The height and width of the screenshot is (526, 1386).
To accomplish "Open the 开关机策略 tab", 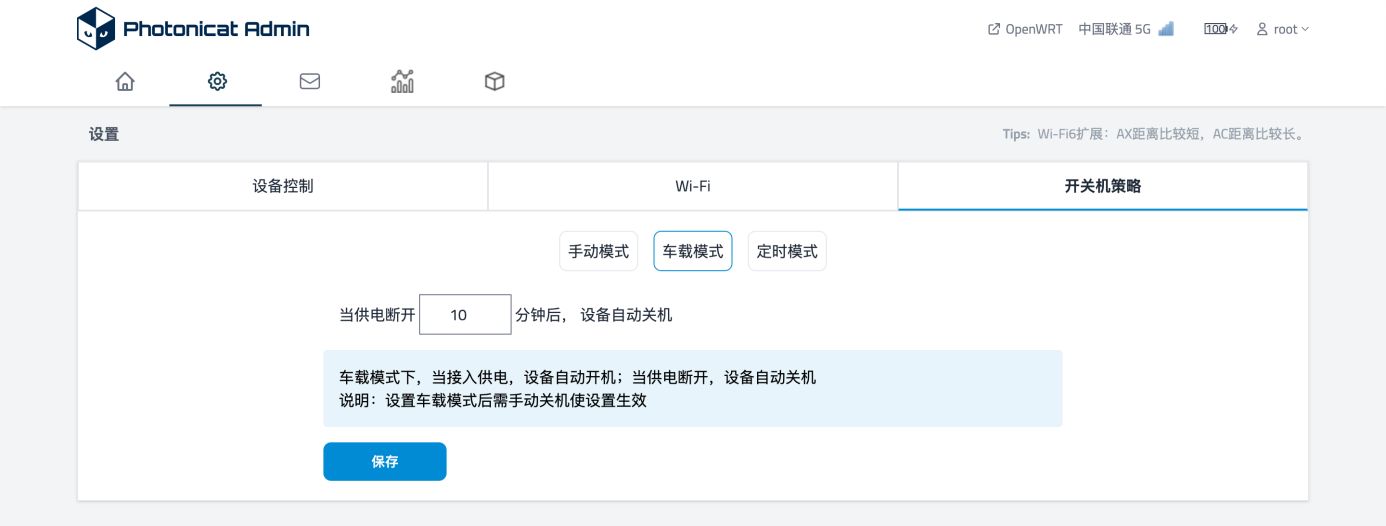I will (1103, 186).
